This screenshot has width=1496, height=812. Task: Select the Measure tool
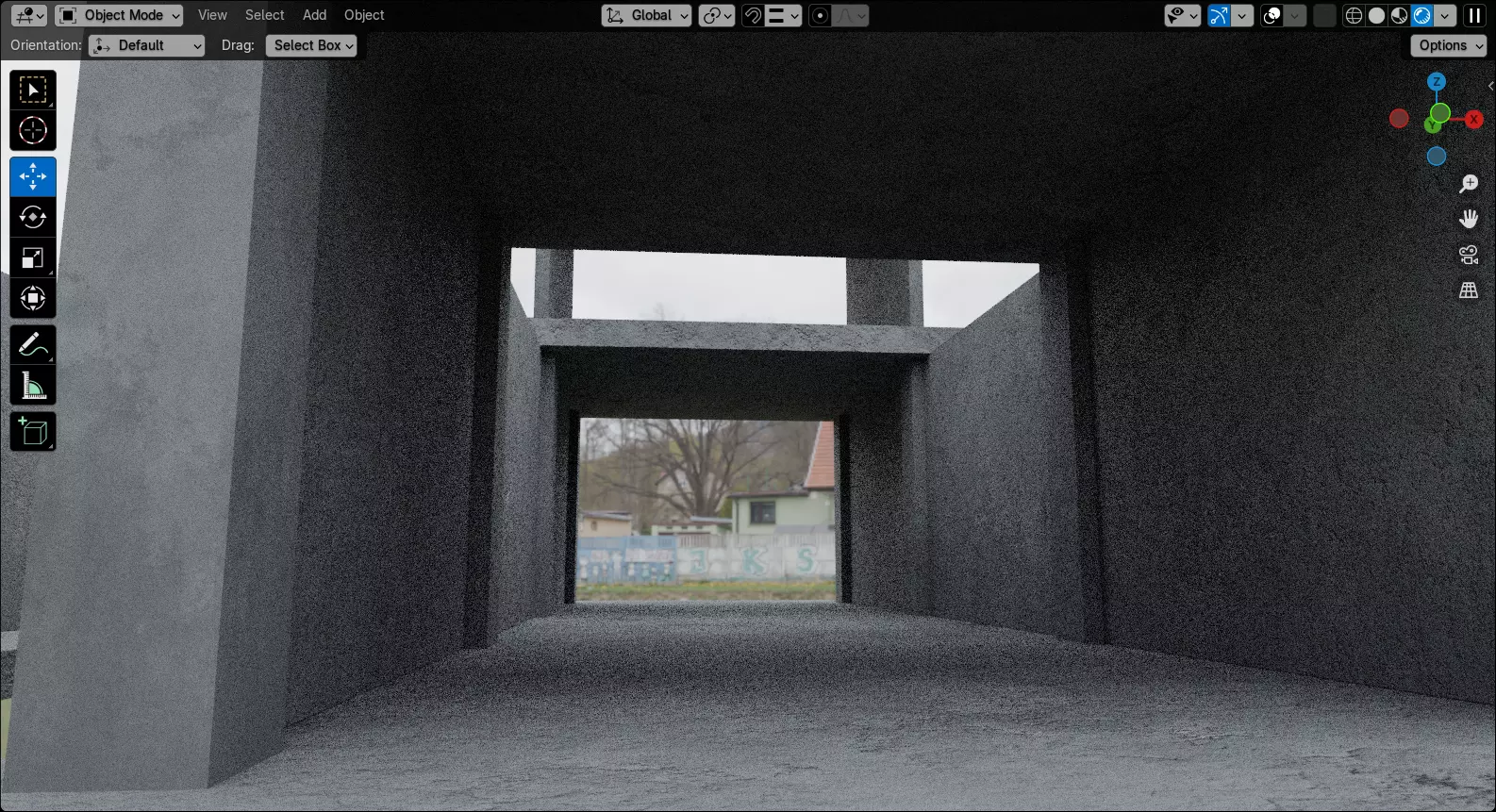(33, 385)
